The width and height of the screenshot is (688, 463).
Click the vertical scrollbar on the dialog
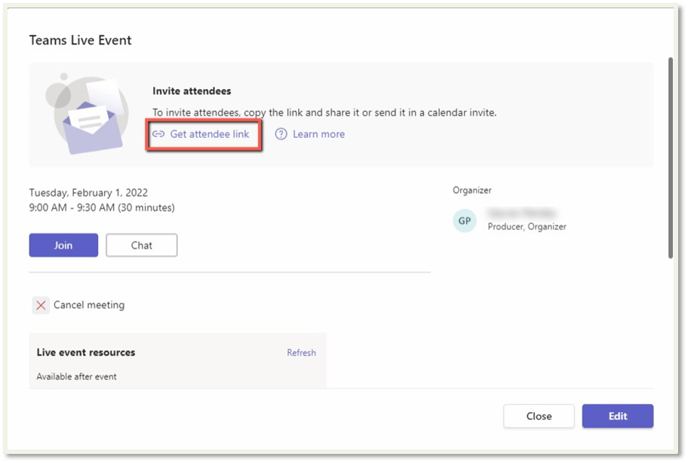[670, 150]
